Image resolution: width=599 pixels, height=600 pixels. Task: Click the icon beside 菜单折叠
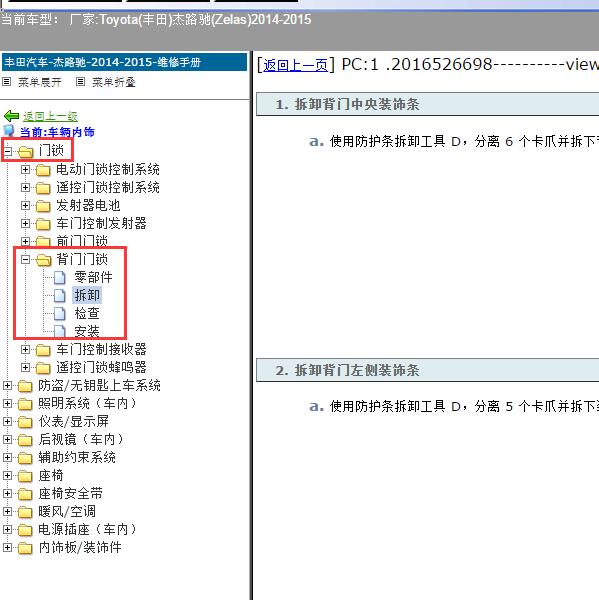(80, 82)
